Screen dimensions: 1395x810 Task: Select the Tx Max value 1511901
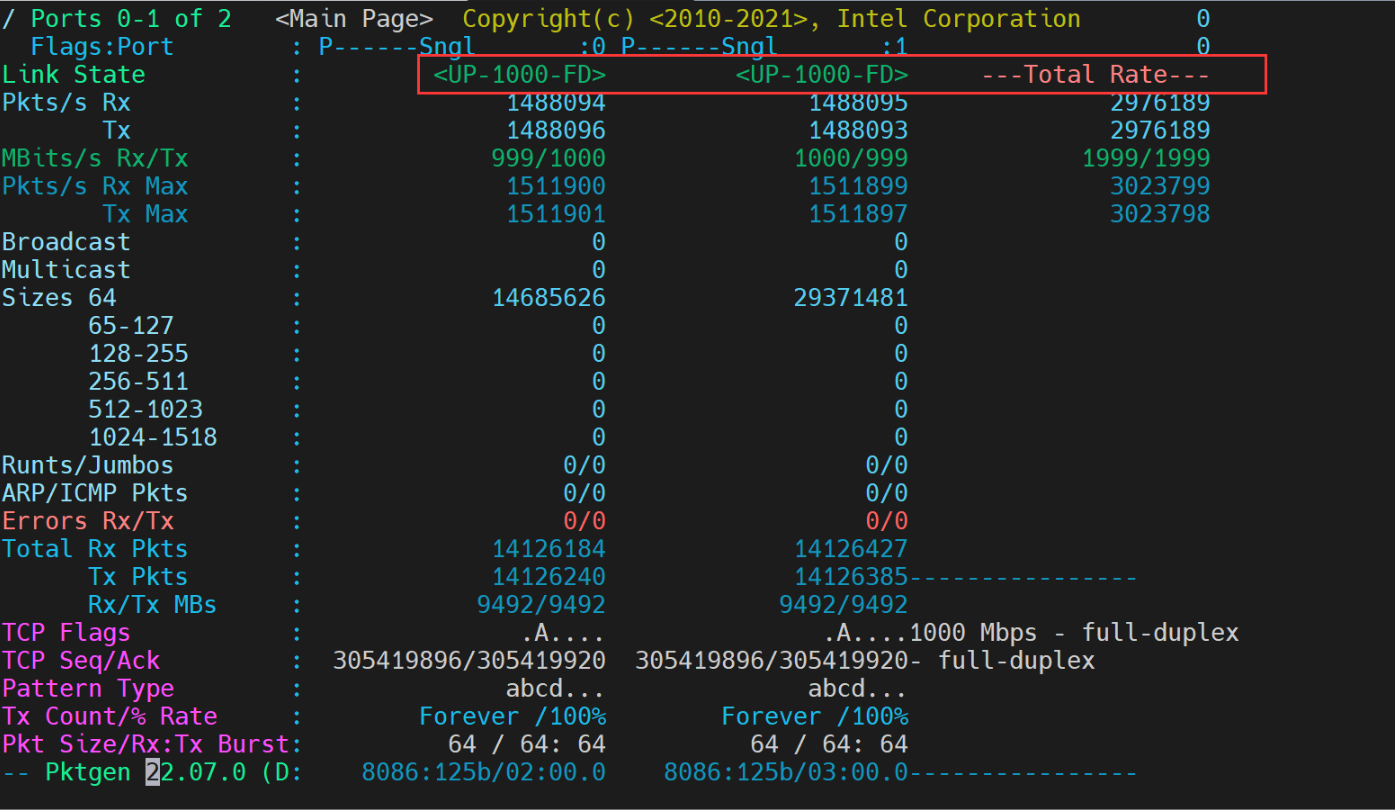pyautogui.click(x=555, y=214)
